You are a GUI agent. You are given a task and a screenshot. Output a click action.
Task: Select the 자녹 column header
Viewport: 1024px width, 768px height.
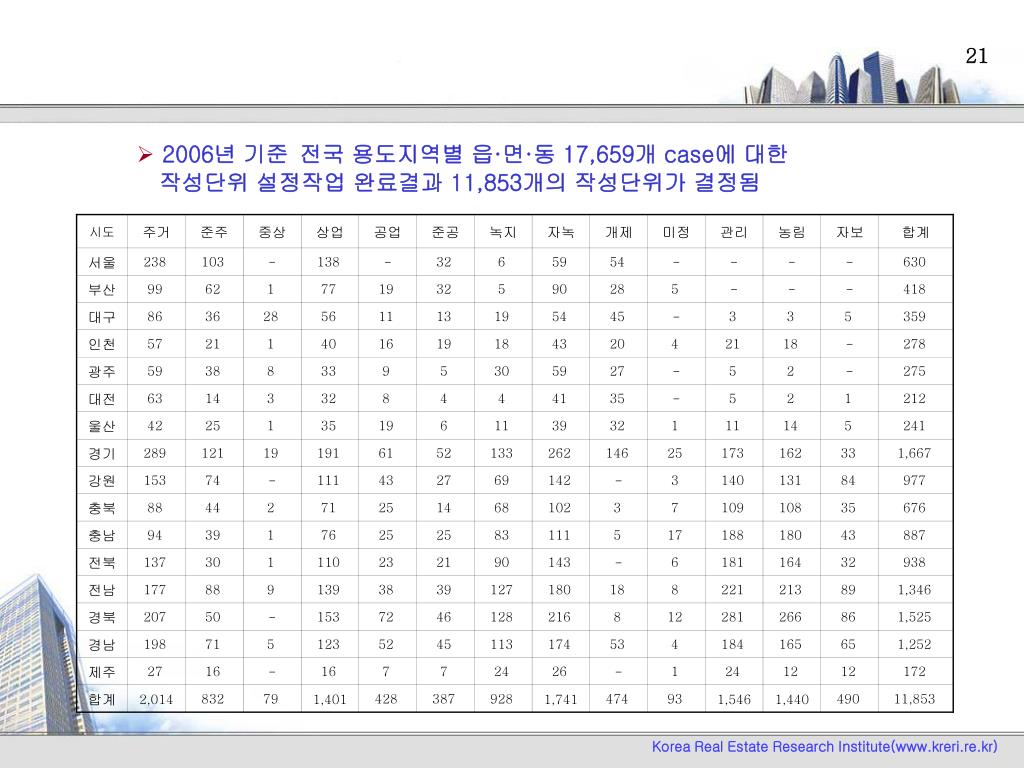[560, 232]
